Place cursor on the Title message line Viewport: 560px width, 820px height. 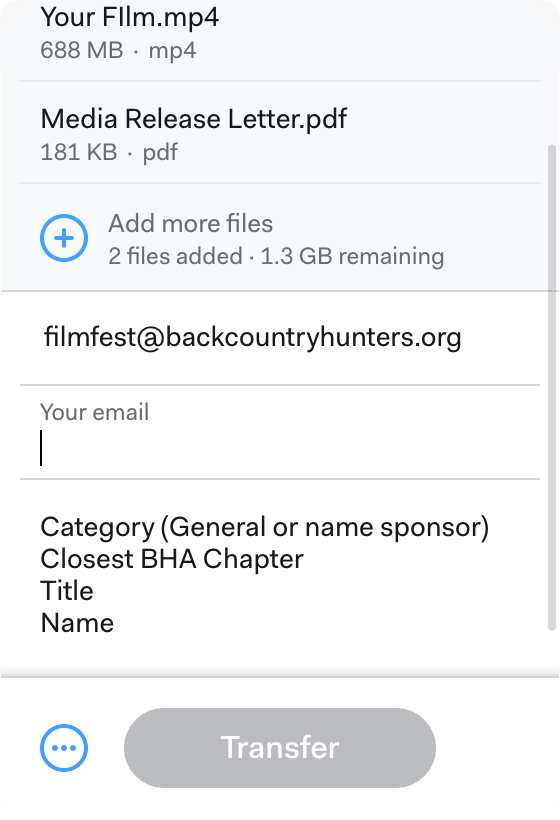click(67, 591)
